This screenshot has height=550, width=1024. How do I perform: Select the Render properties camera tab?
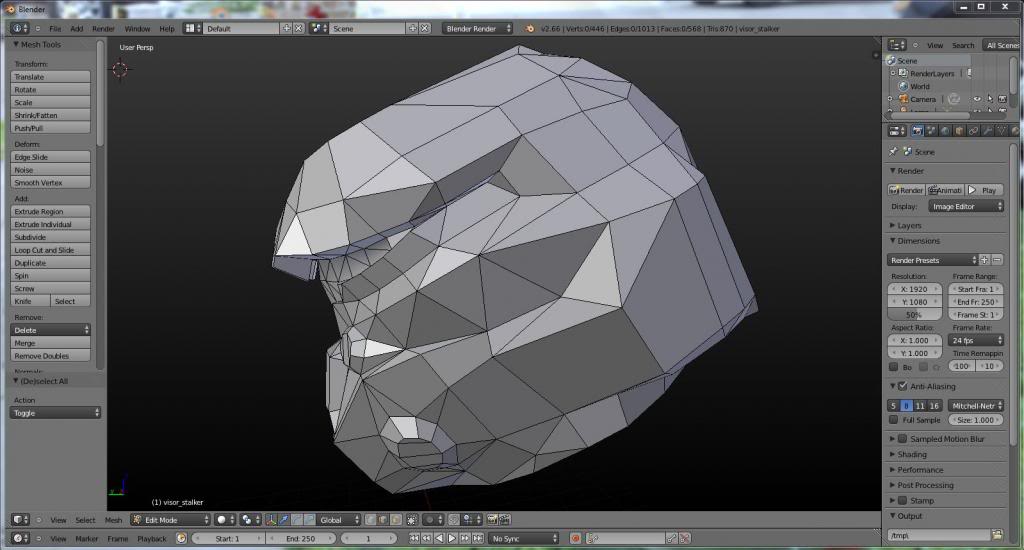(x=918, y=131)
